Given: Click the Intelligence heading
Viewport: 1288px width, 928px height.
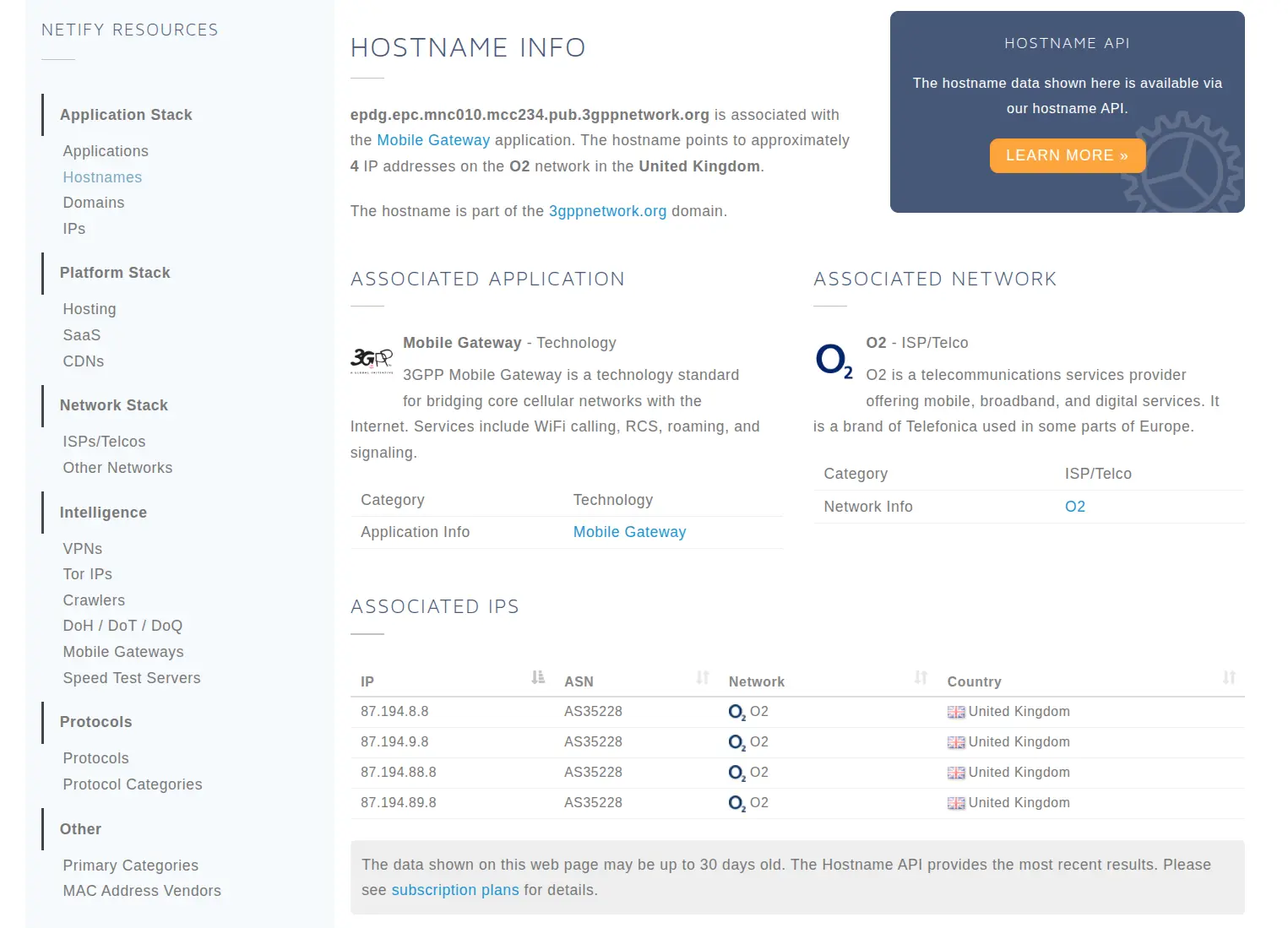Looking at the screenshot, I should pos(103,513).
